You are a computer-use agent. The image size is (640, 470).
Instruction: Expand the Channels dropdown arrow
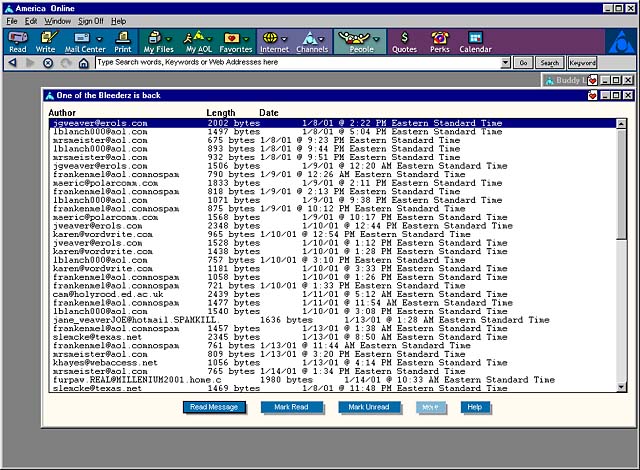[x=321, y=39]
